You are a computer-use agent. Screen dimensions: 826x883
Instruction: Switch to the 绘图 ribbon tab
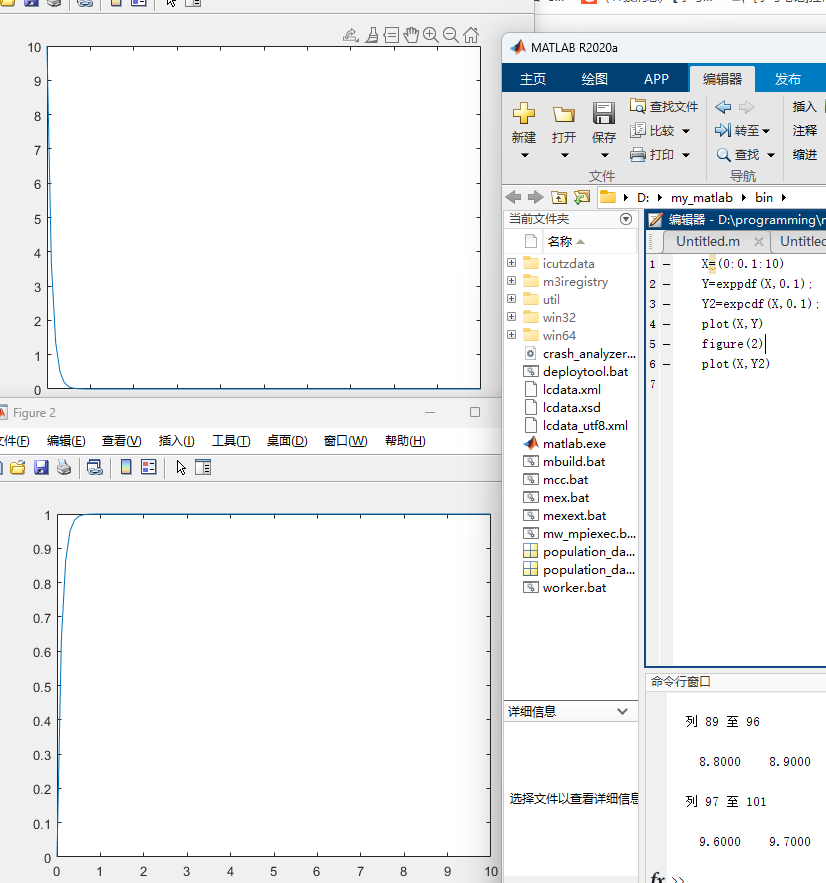tap(595, 79)
